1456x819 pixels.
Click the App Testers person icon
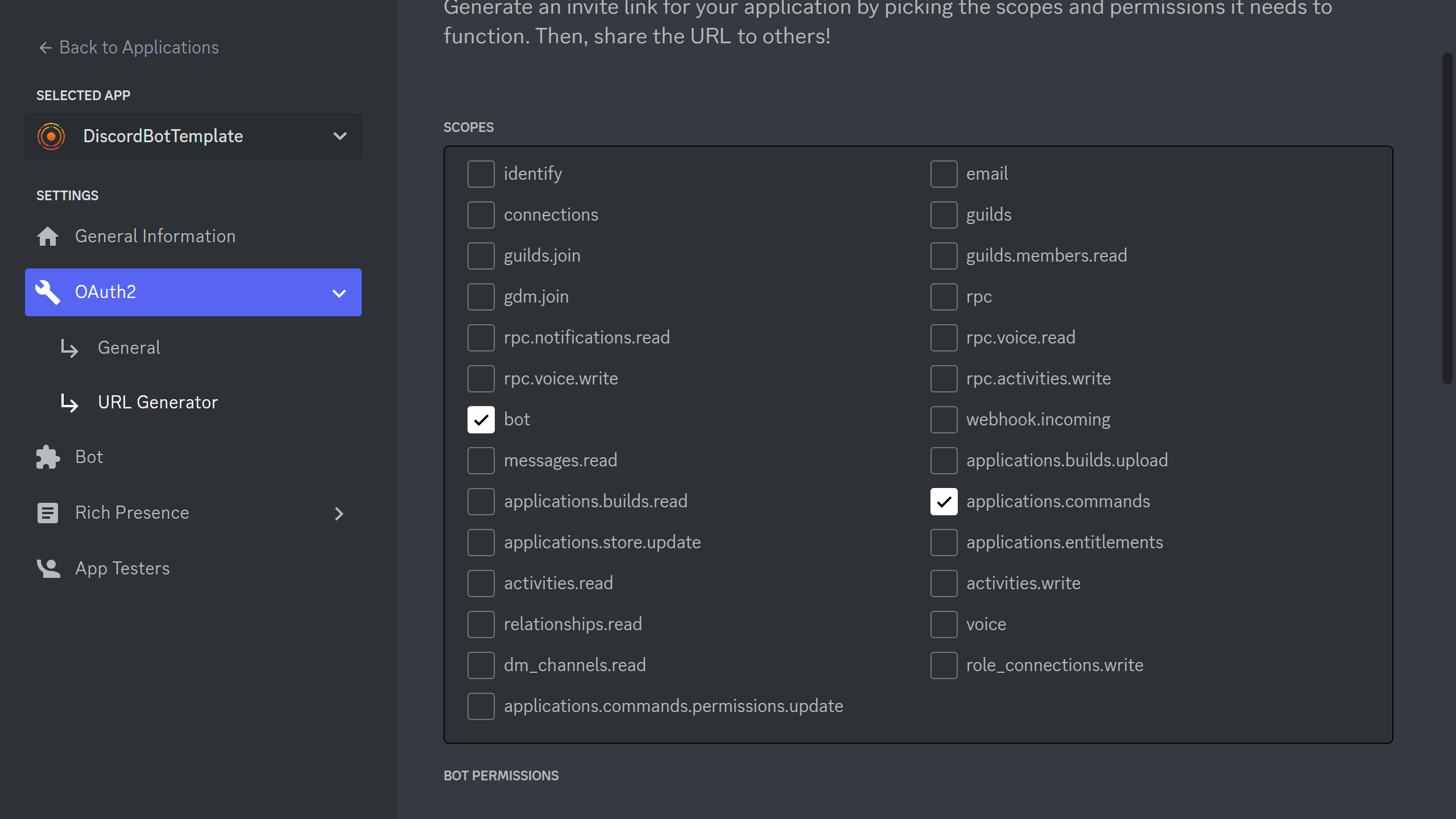point(48,568)
